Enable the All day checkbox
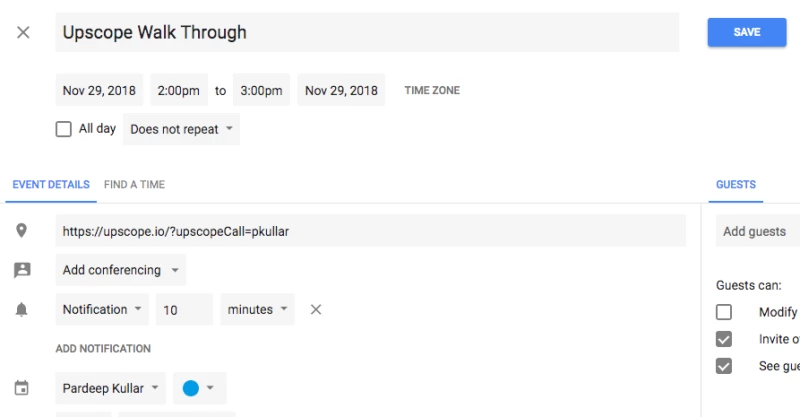Viewport: 800px width, 417px height. [64, 129]
